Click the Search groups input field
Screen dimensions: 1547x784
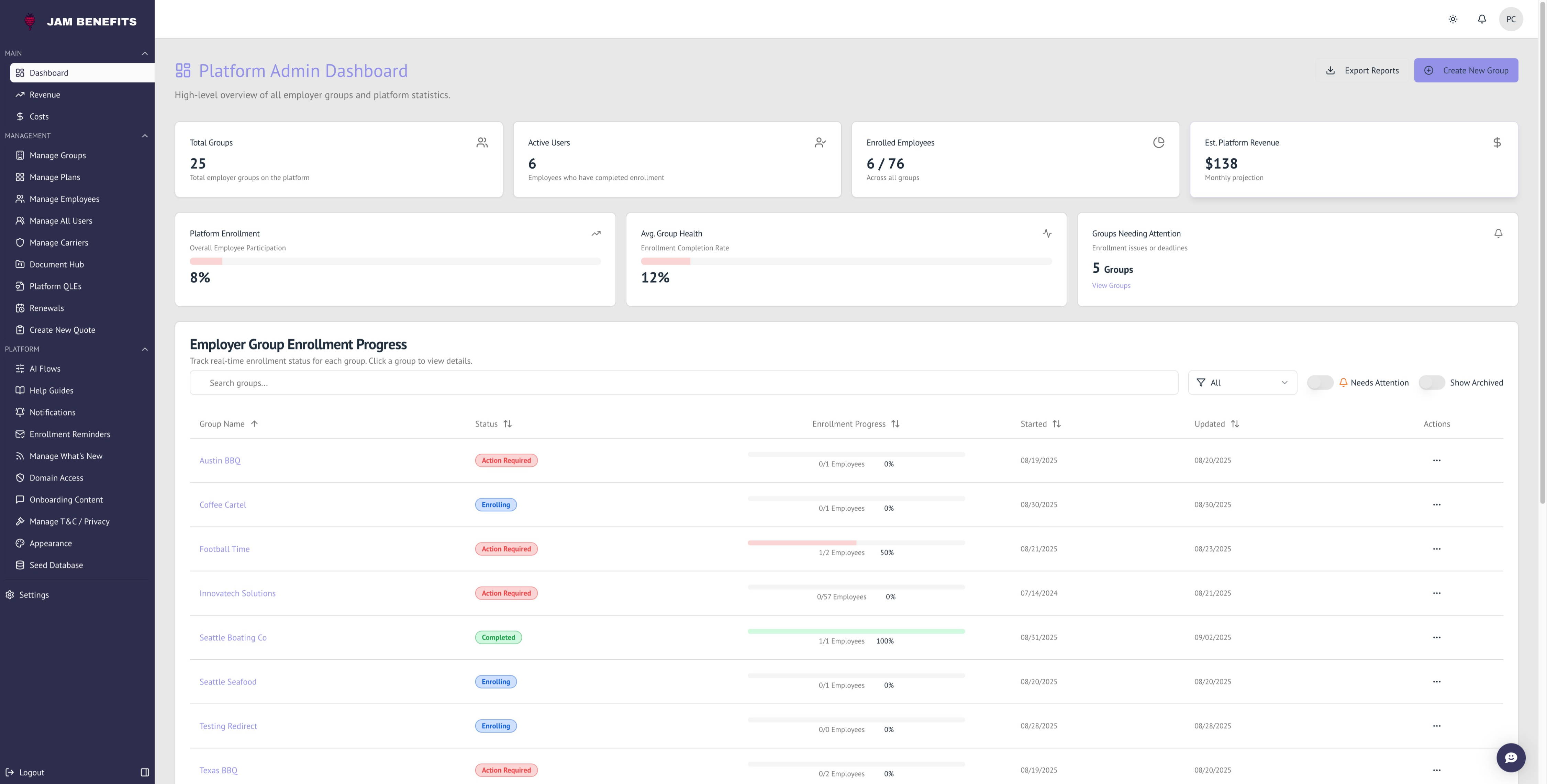(x=683, y=383)
